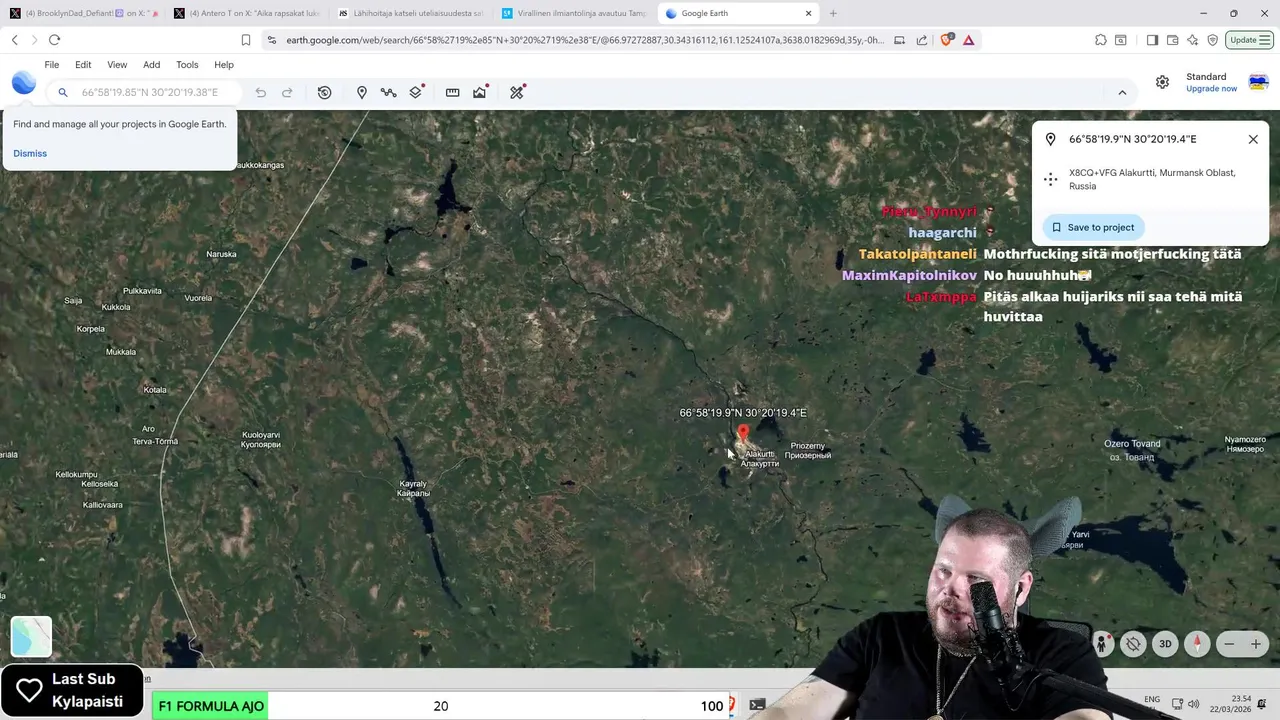Viewport: 1280px width, 720px height.
Task: Open the Google Earth home logo
Action: pyautogui.click(x=24, y=83)
